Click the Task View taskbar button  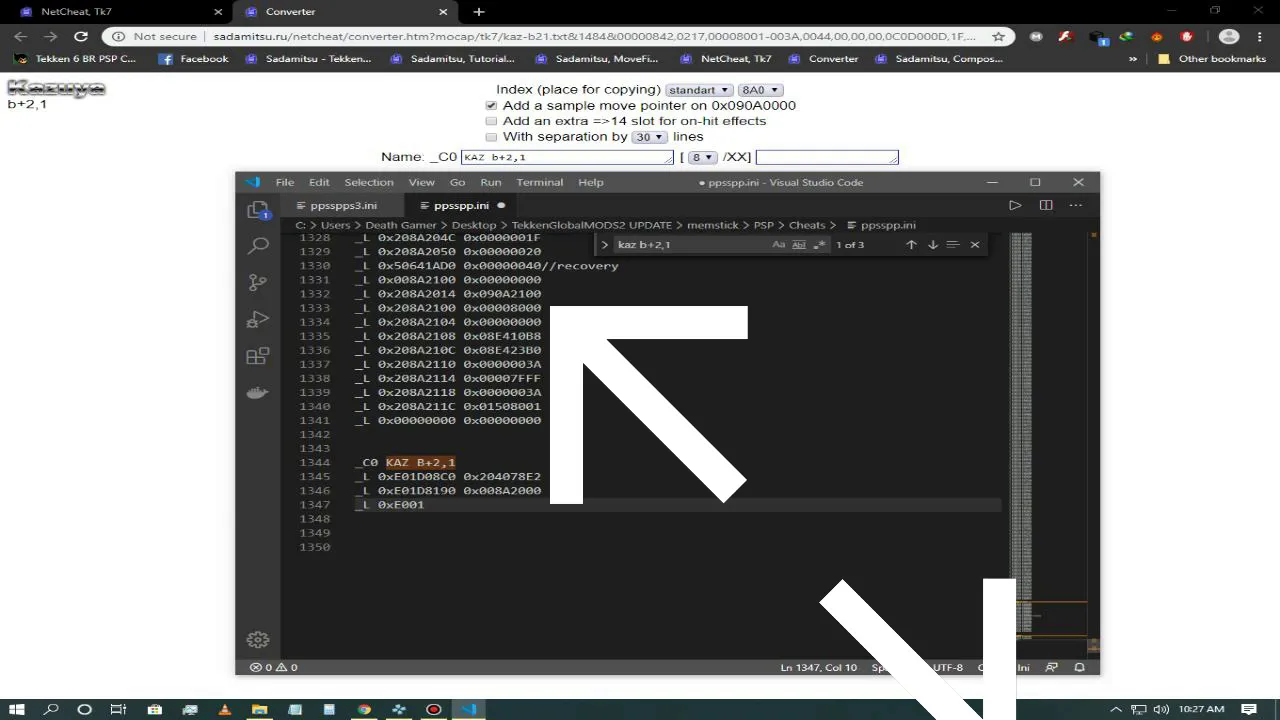coord(118,709)
